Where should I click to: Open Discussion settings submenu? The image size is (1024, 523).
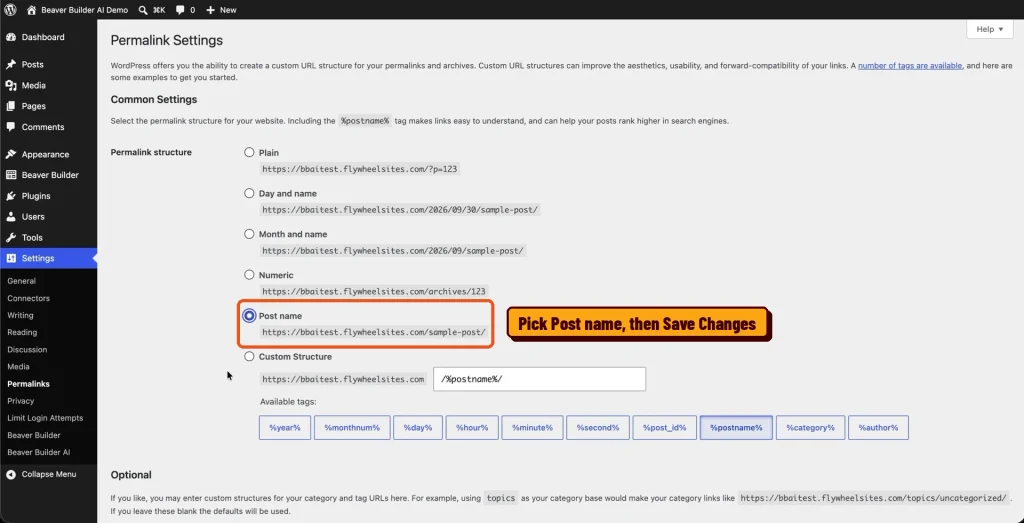tap(27, 349)
